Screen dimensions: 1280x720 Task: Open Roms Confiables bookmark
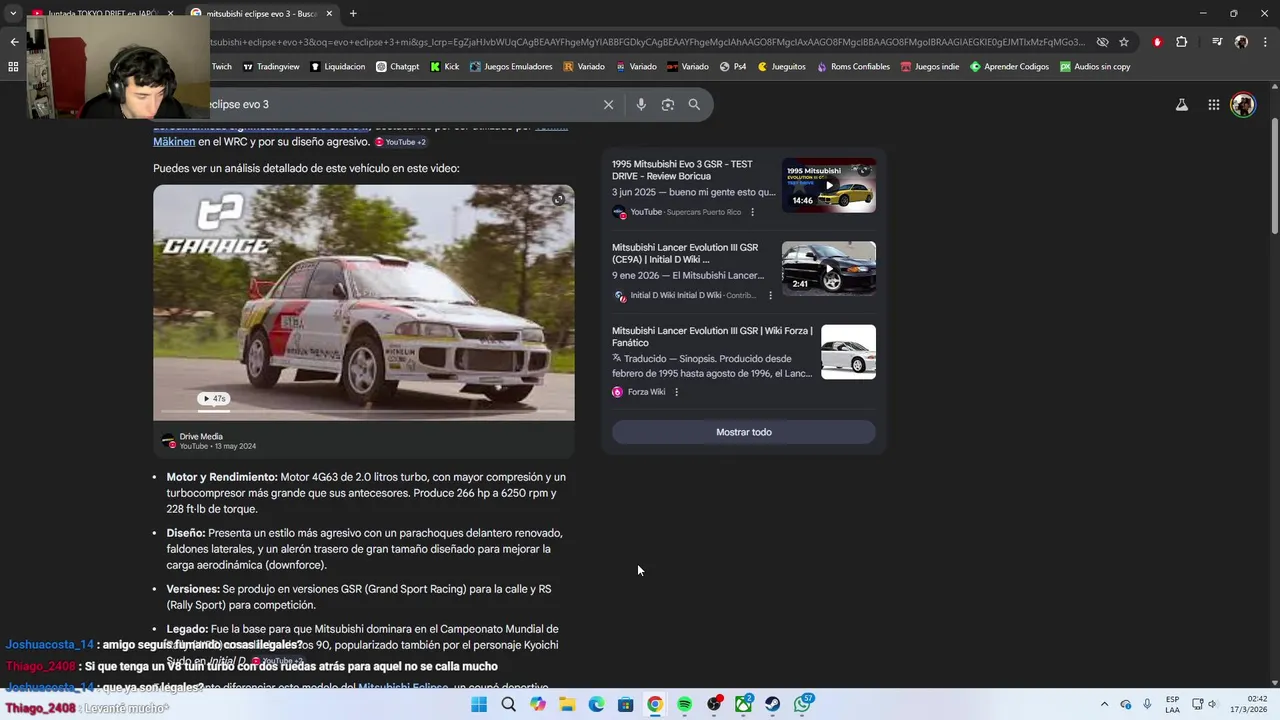[853, 67]
